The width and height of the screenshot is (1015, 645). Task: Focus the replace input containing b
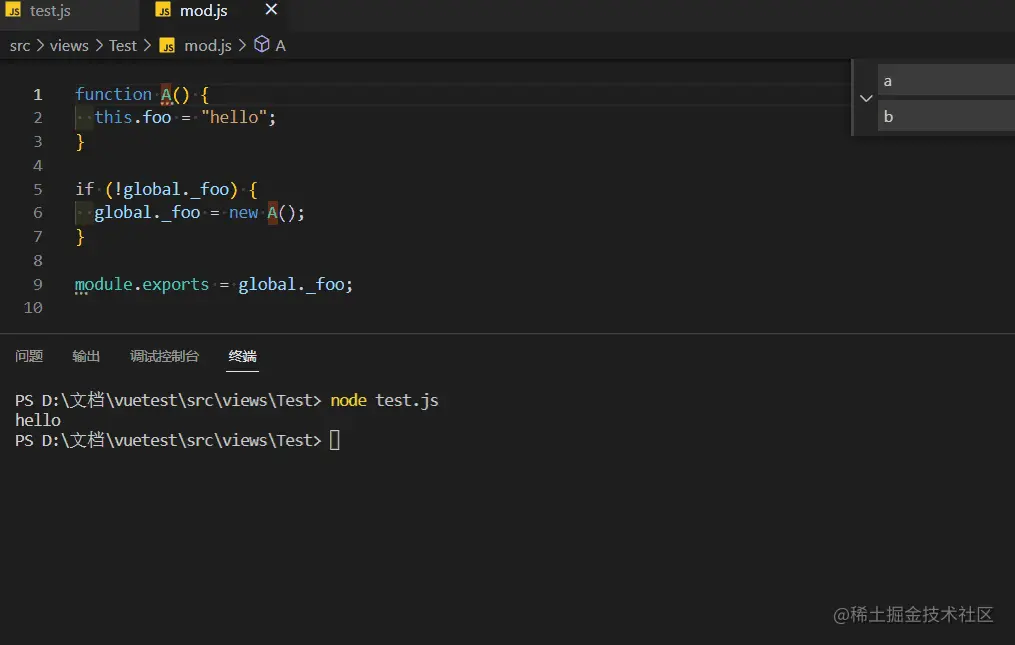(946, 117)
